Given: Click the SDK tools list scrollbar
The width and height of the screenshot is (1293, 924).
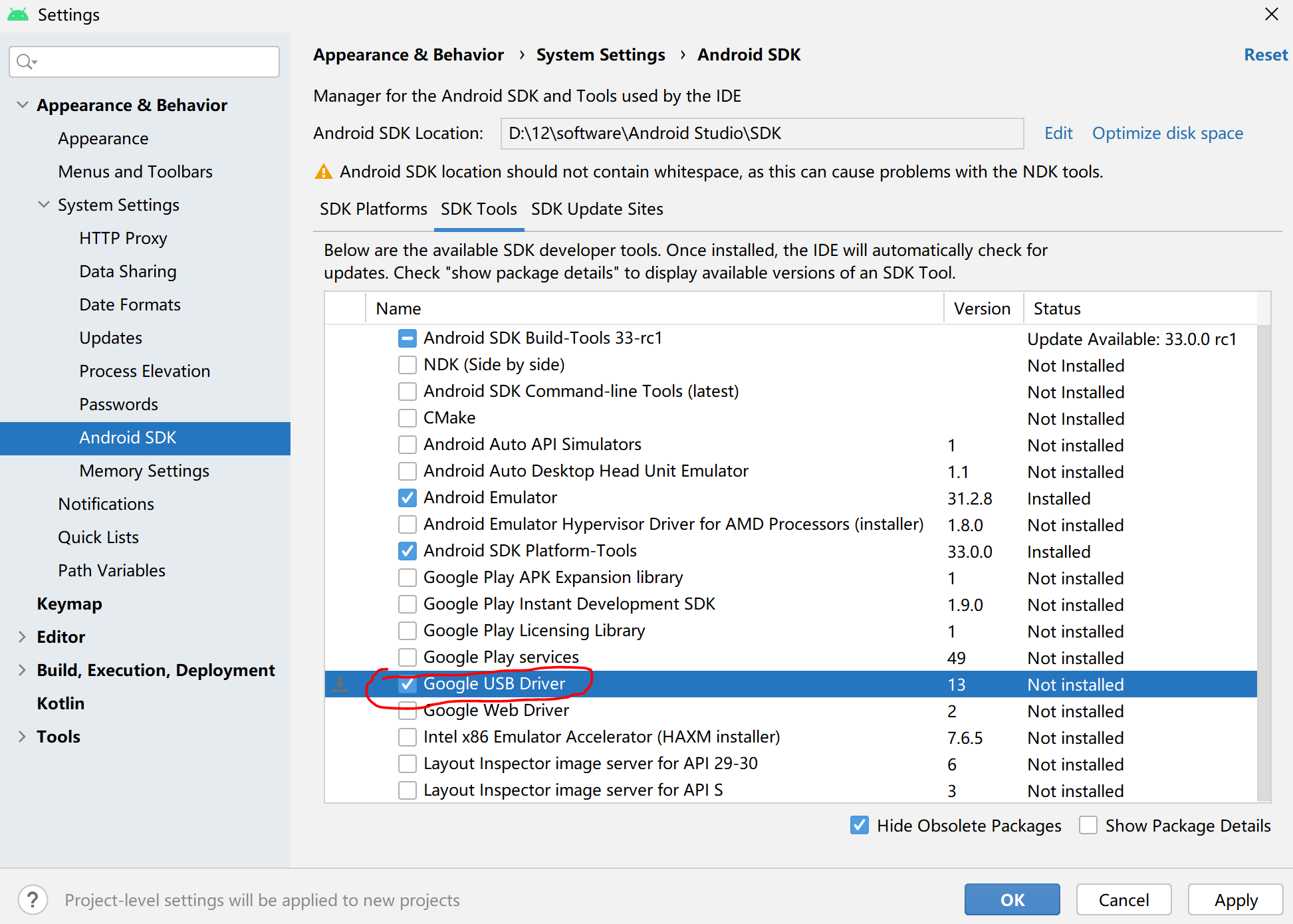Looking at the screenshot, I should click(x=1264, y=563).
